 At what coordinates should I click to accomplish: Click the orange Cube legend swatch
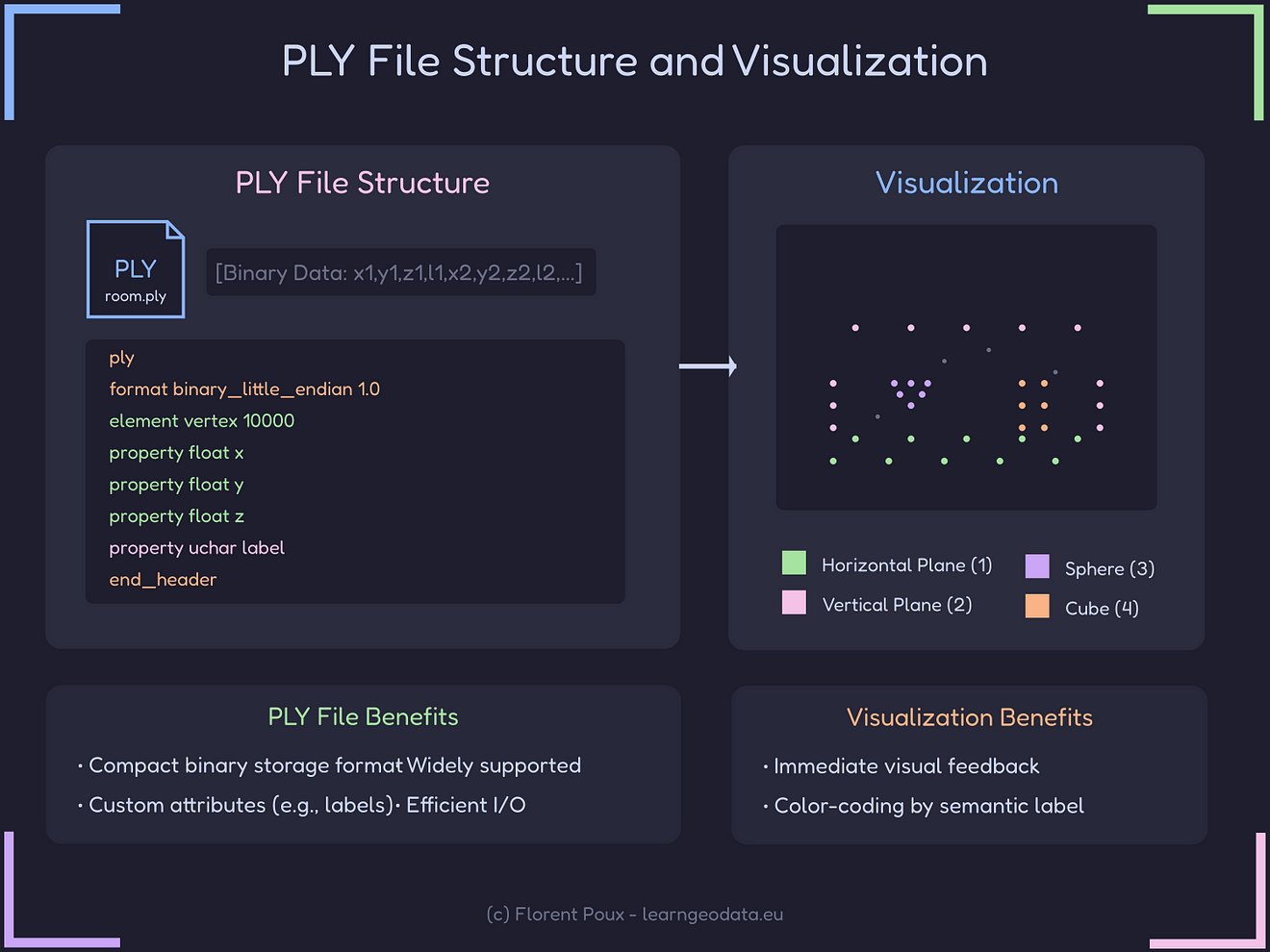1037,606
